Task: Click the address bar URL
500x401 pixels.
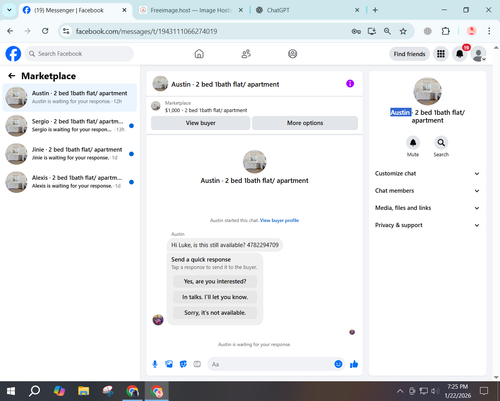Action: point(146,31)
